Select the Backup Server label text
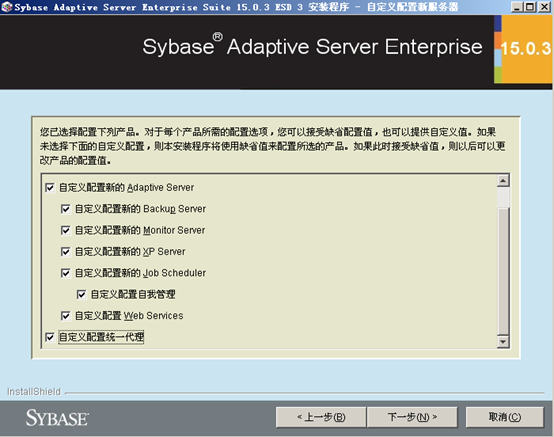The width and height of the screenshot is (554, 437). [140, 209]
